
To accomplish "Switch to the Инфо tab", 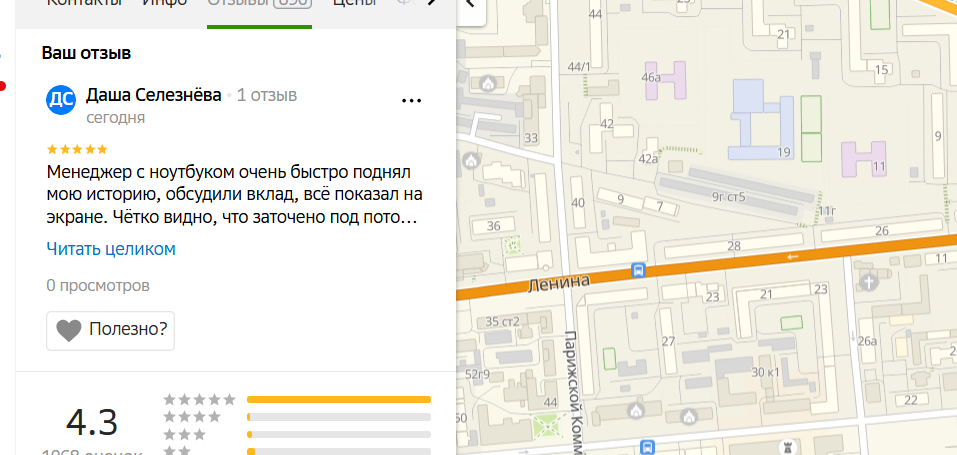I will tap(165, 2).
